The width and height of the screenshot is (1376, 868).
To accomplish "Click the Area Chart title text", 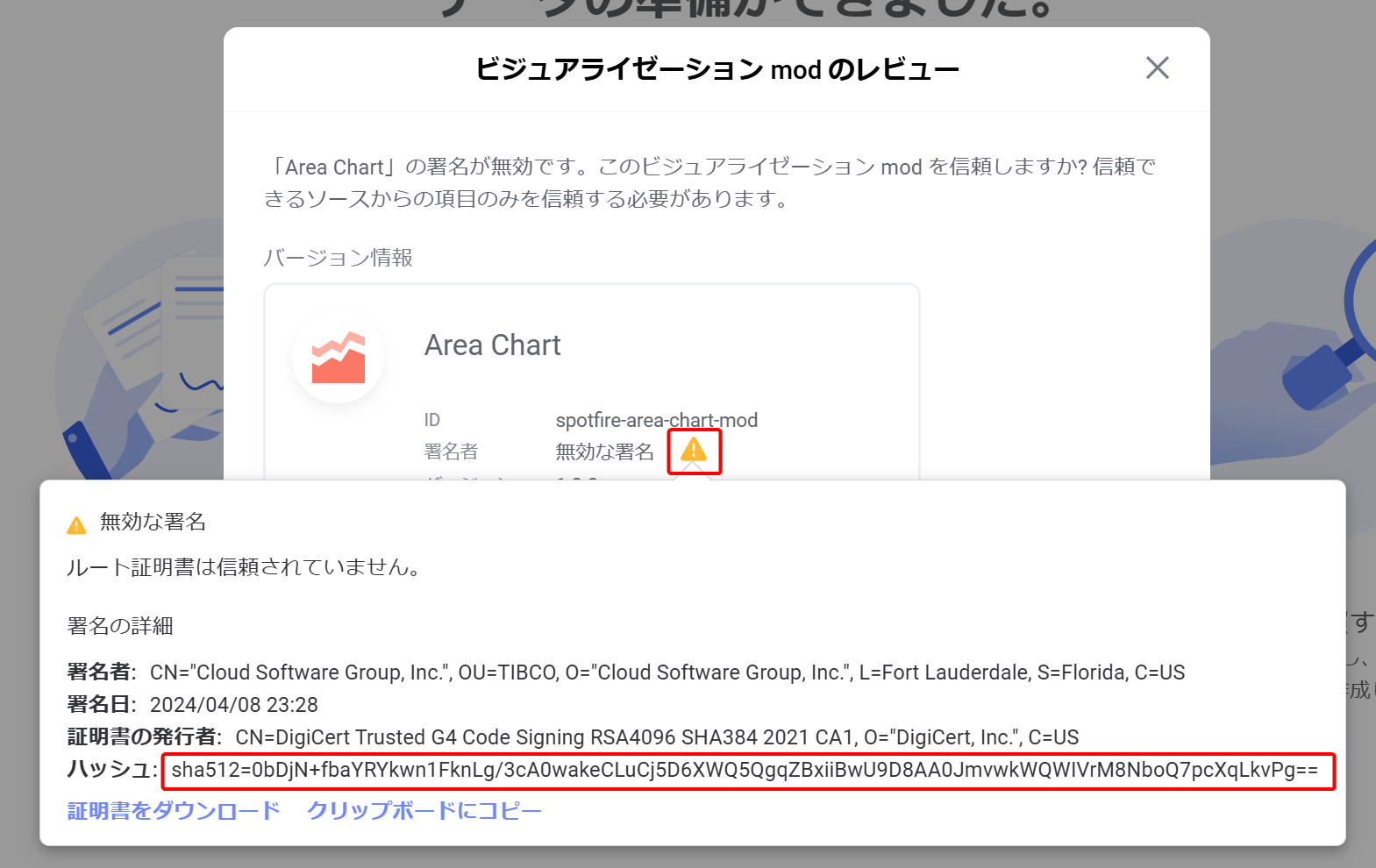I will 493,345.
